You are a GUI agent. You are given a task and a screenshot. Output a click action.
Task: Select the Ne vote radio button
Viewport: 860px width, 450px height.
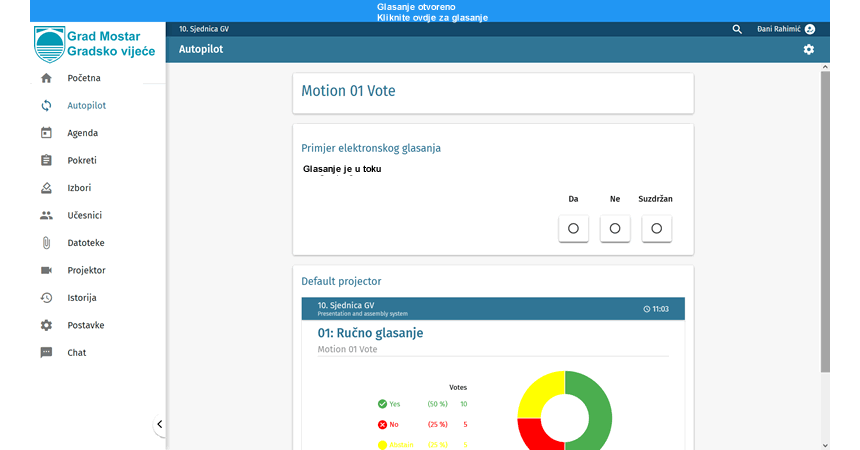pyautogui.click(x=615, y=229)
